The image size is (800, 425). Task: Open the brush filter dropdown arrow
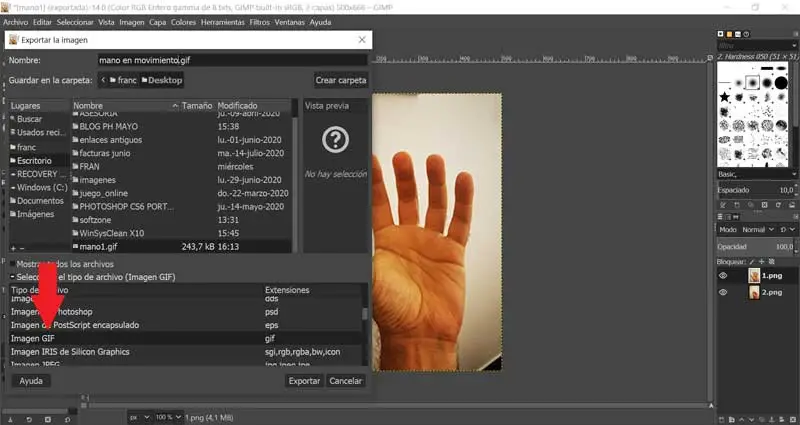795,46
